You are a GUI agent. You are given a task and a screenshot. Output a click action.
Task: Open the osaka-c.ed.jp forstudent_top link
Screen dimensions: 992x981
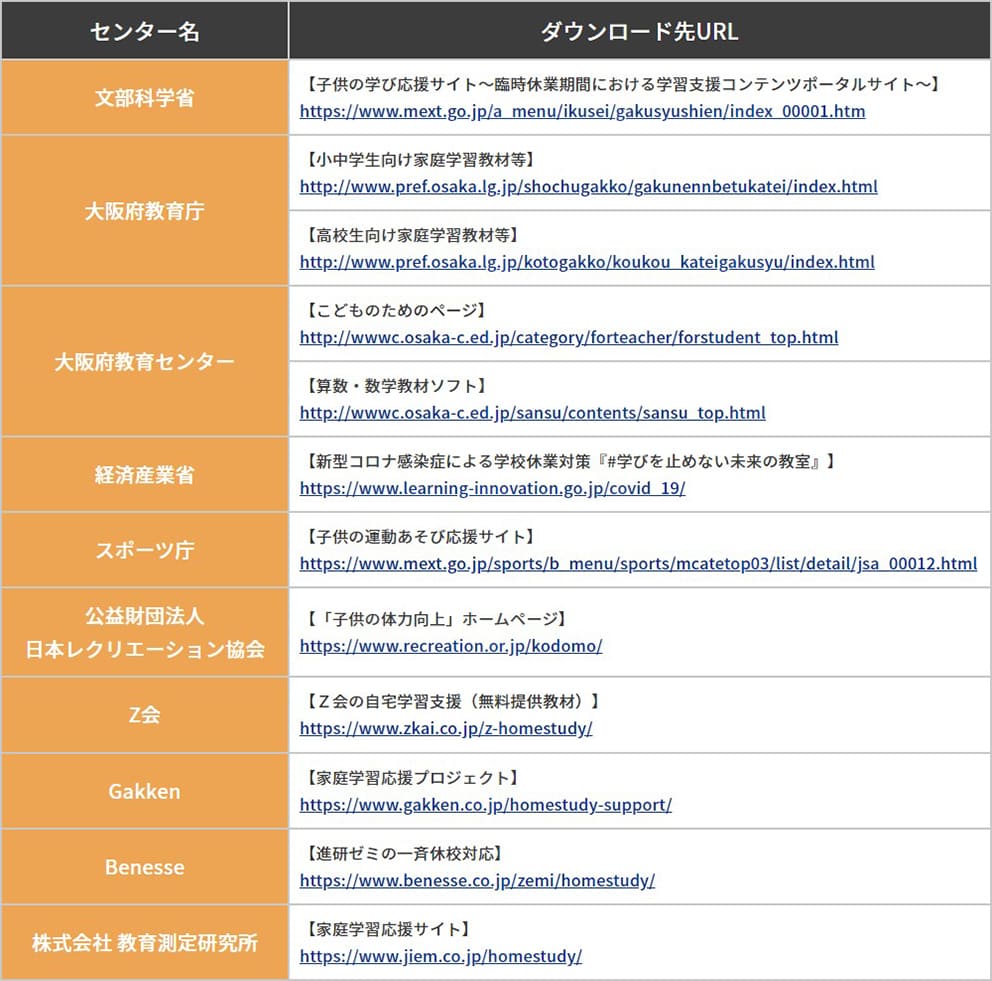pos(569,337)
